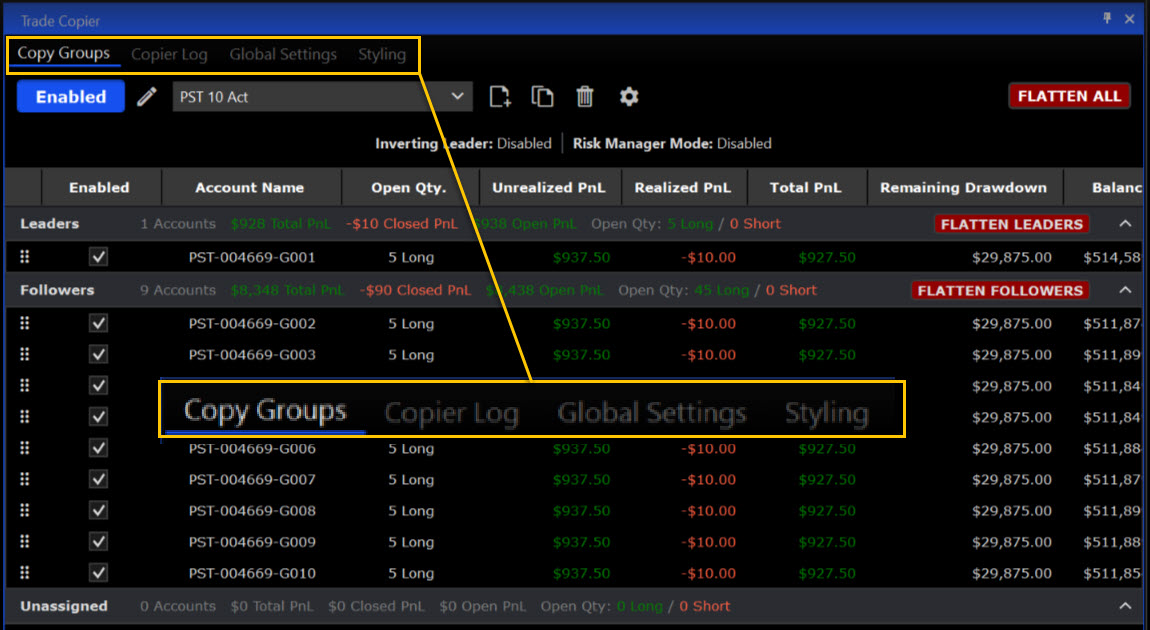Collapse the Leaders section
The width and height of the screenshot is (1150, 630).
pos(1125,224)
